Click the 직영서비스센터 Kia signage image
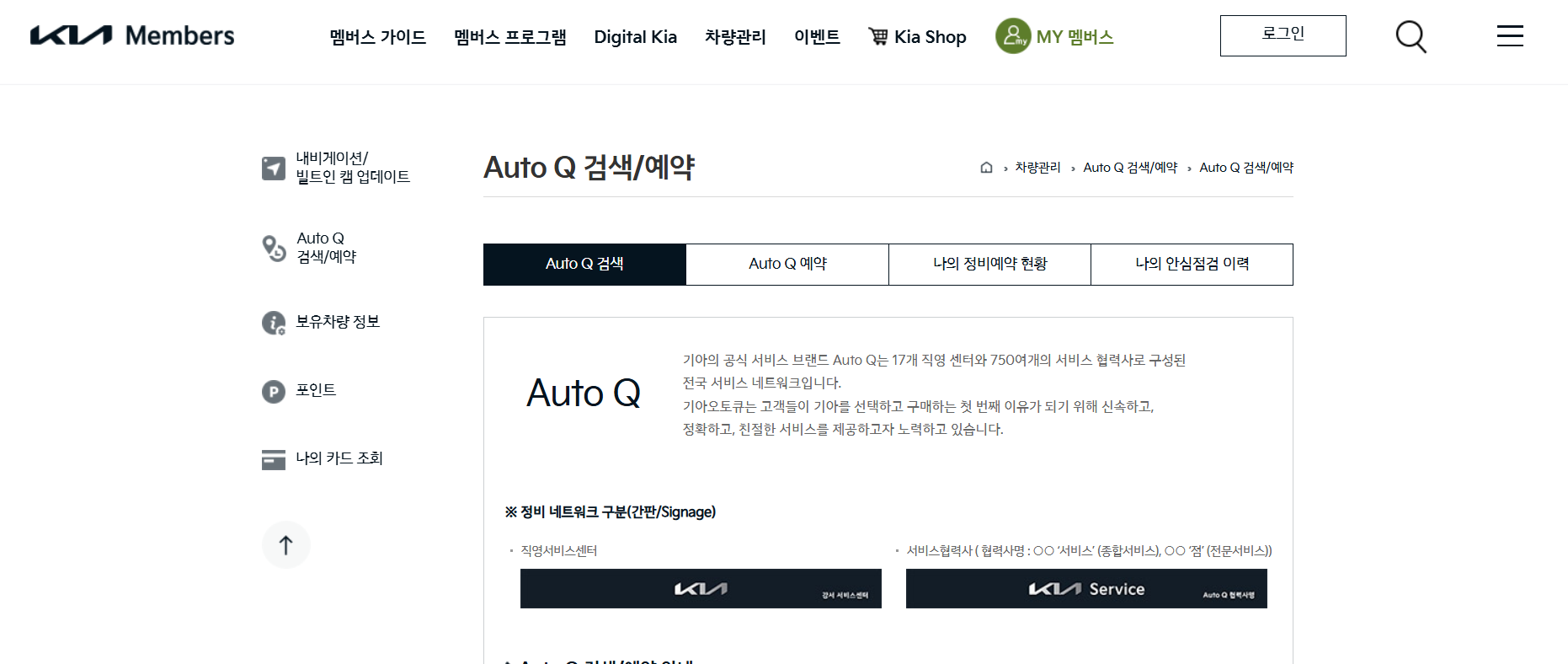 click(x=701, y=589)
